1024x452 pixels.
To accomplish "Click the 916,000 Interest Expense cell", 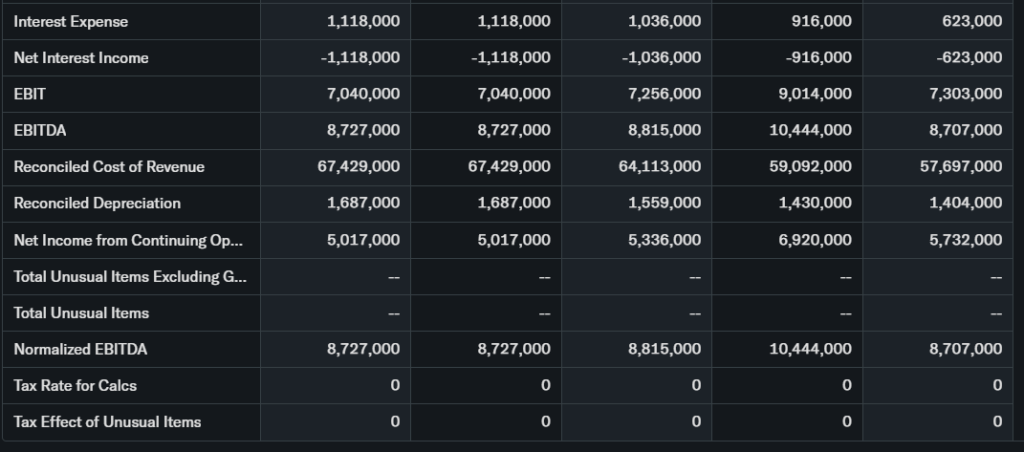I will click(x=820, y=21).
